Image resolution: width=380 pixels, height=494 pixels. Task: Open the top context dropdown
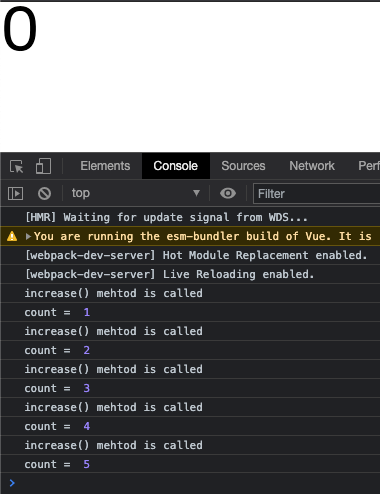135,193
